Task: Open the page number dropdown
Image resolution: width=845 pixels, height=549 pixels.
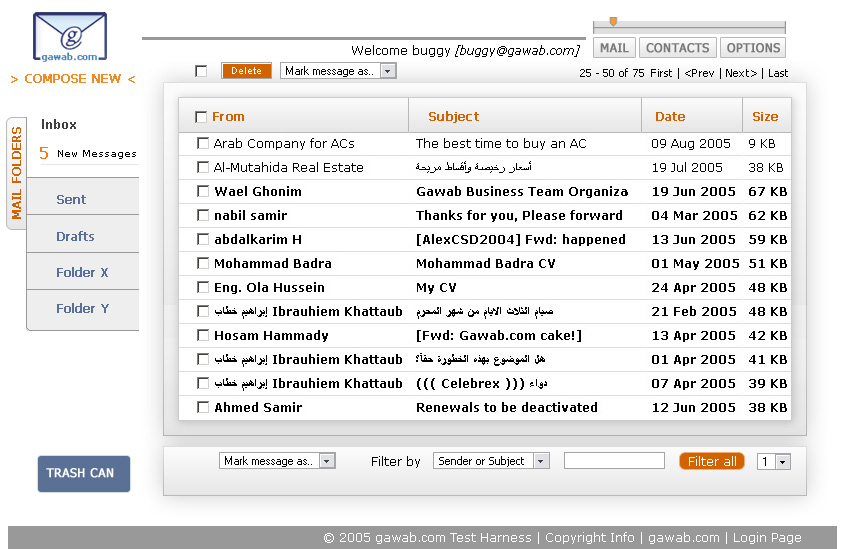Action: [782, 462]
